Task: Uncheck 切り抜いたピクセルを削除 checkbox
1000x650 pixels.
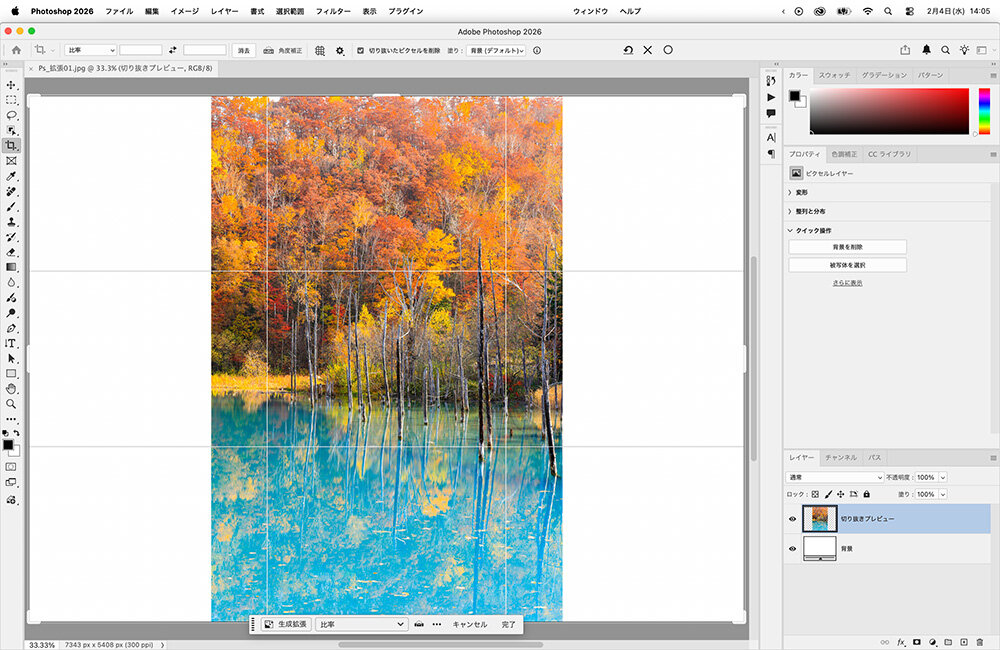Action: [361, 50]
